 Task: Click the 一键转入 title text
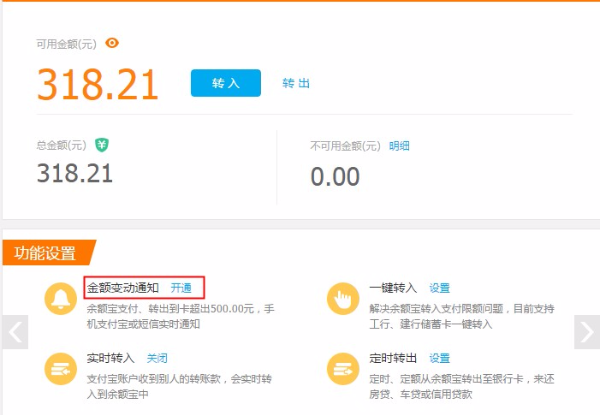pyautogui.click(x=392, y=288)
